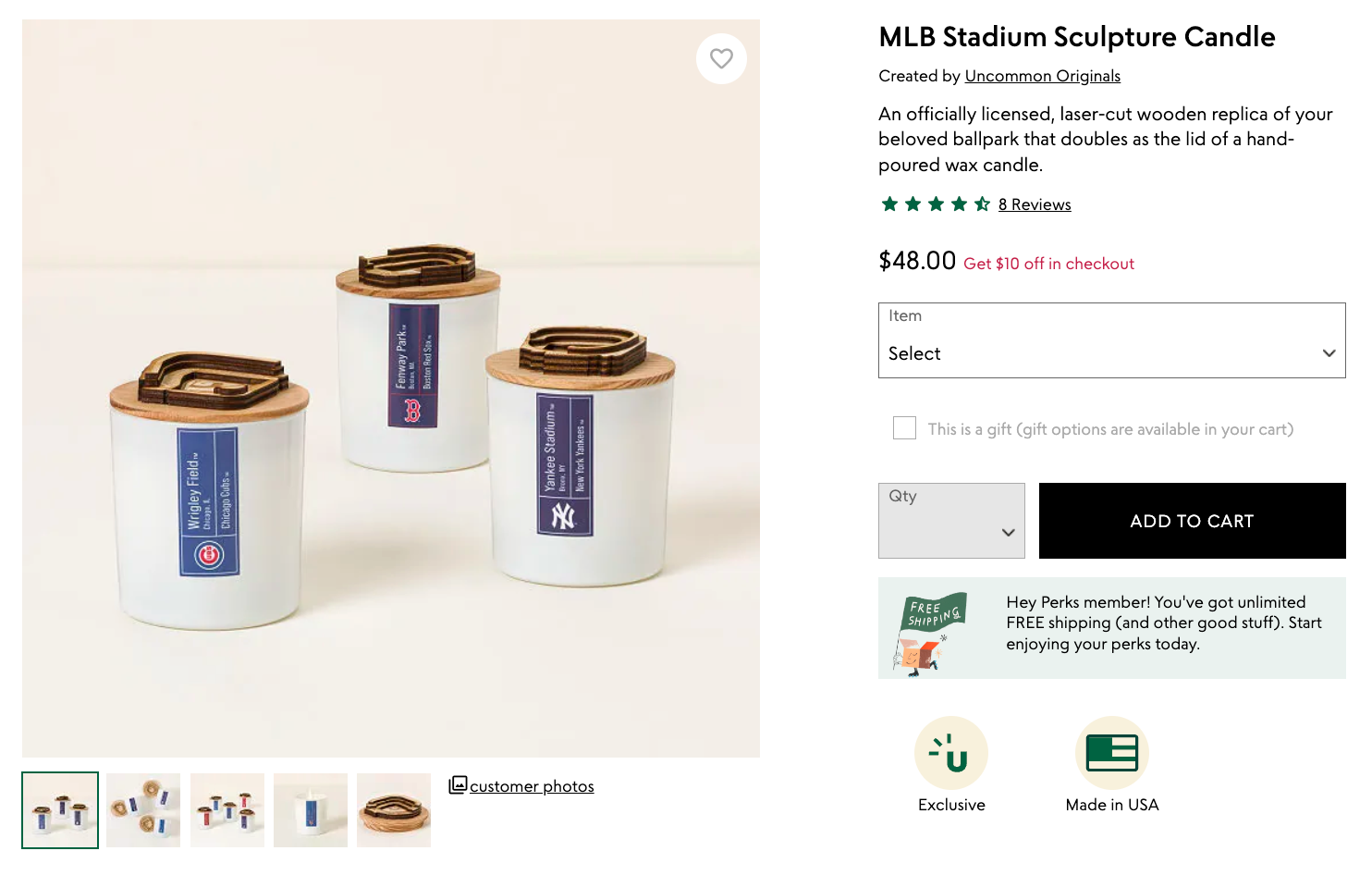The width and height of the screenshot is (1372, 888).
Task: Select the second thumbnail with overhead candles
Action: 143,810
